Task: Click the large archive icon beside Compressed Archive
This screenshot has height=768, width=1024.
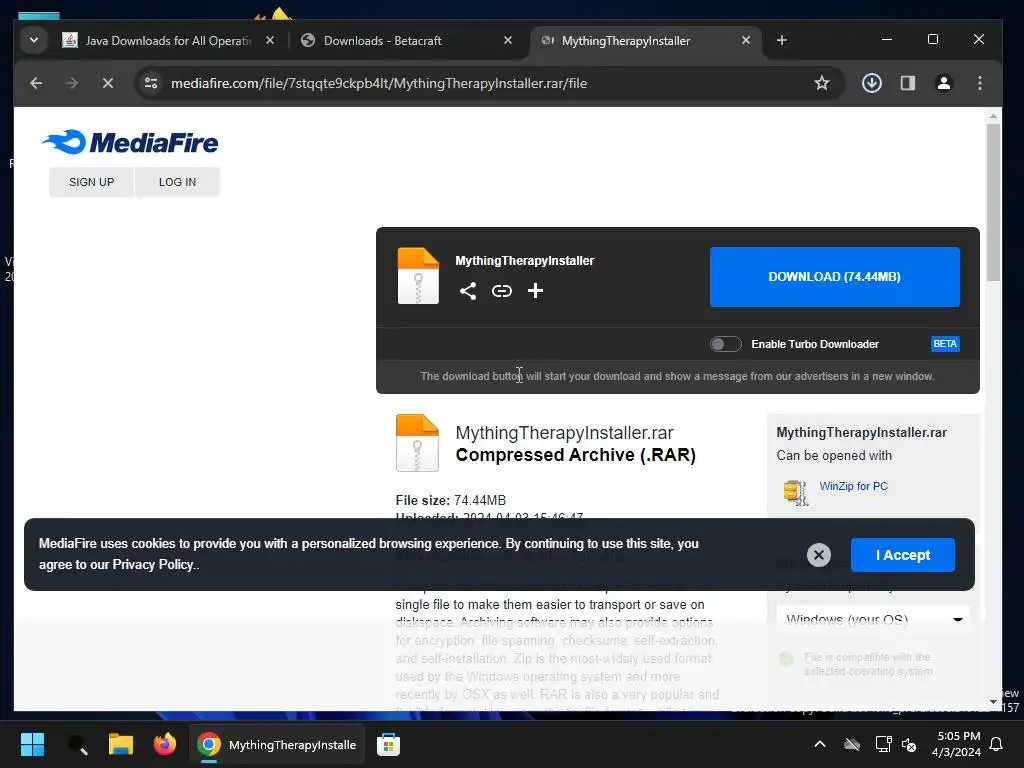Action: tap(417, 443)
